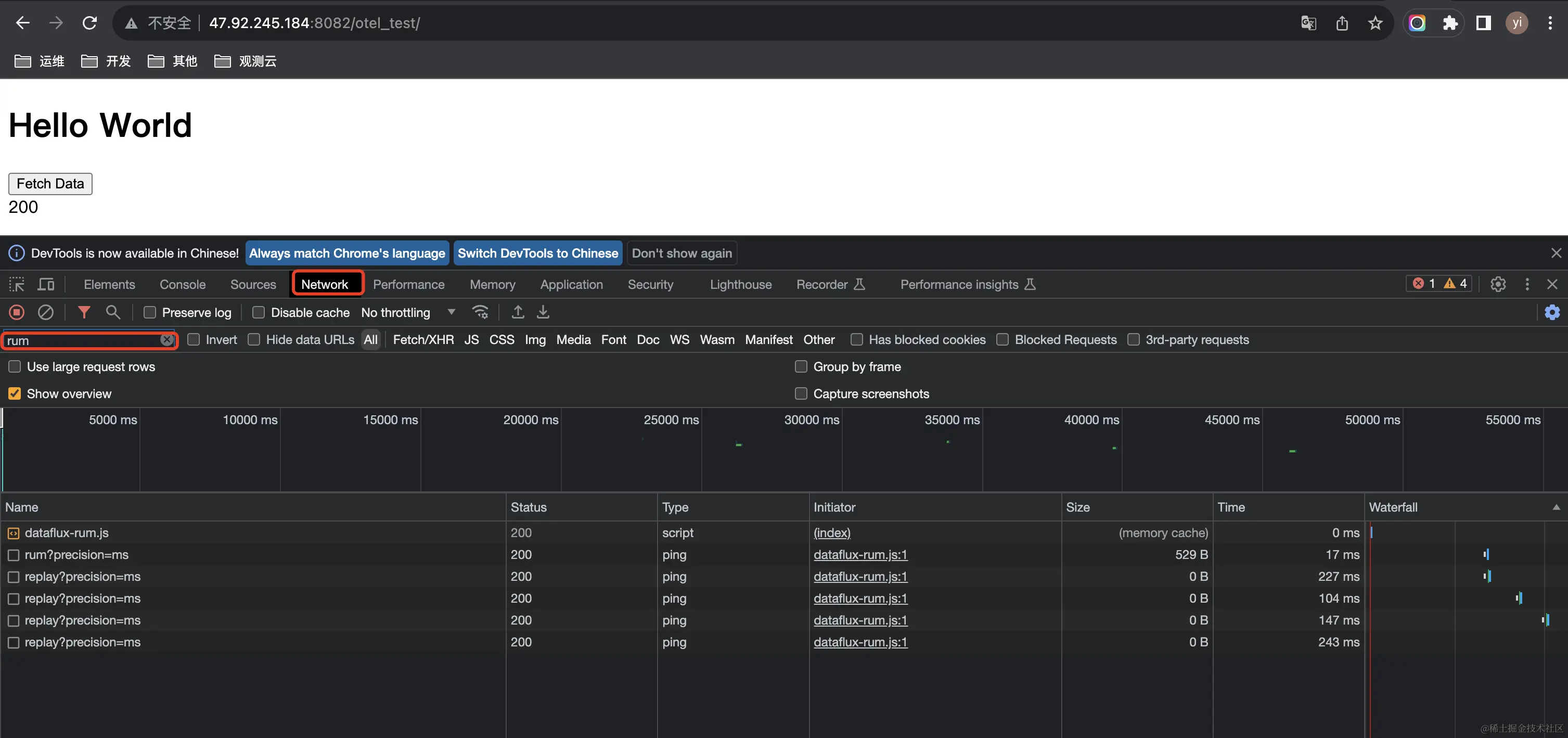Open Chrome's three-dot menu
This screenshot has width=1568, height=738.
pyautogui.click(x=1550, y=23)
